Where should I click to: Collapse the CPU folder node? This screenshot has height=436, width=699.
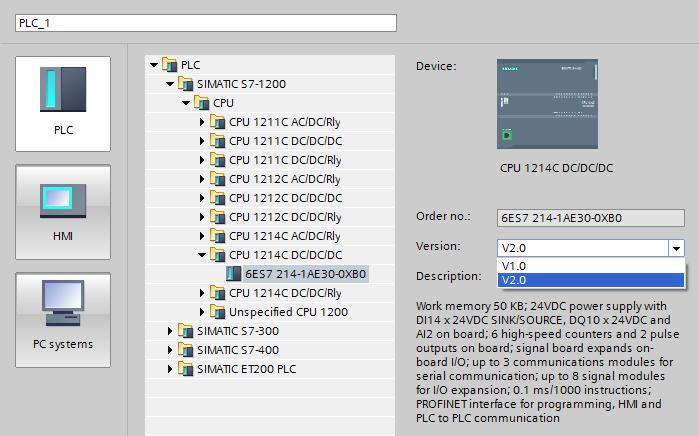pyautogui.click(x=186, y=103)
